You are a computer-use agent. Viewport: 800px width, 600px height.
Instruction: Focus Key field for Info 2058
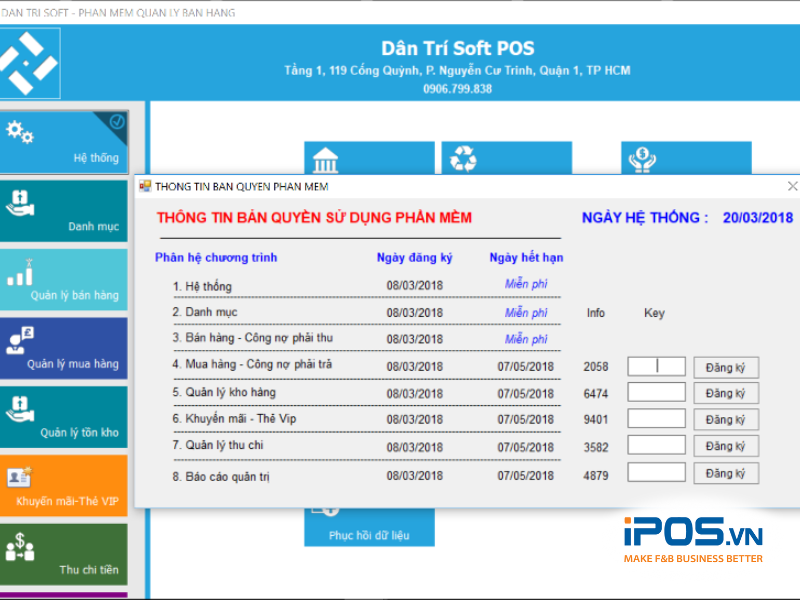point(656,367)
